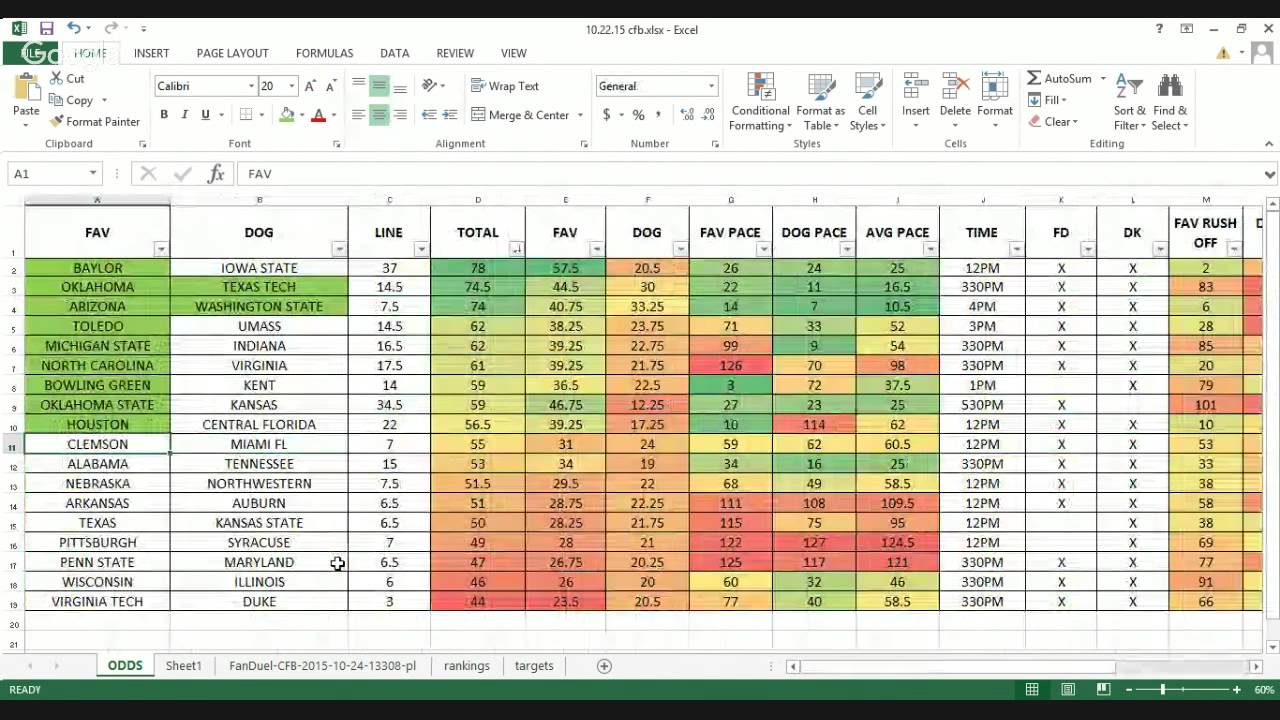
Task: Open Find & Select menu
Action: click(1170, 102)
